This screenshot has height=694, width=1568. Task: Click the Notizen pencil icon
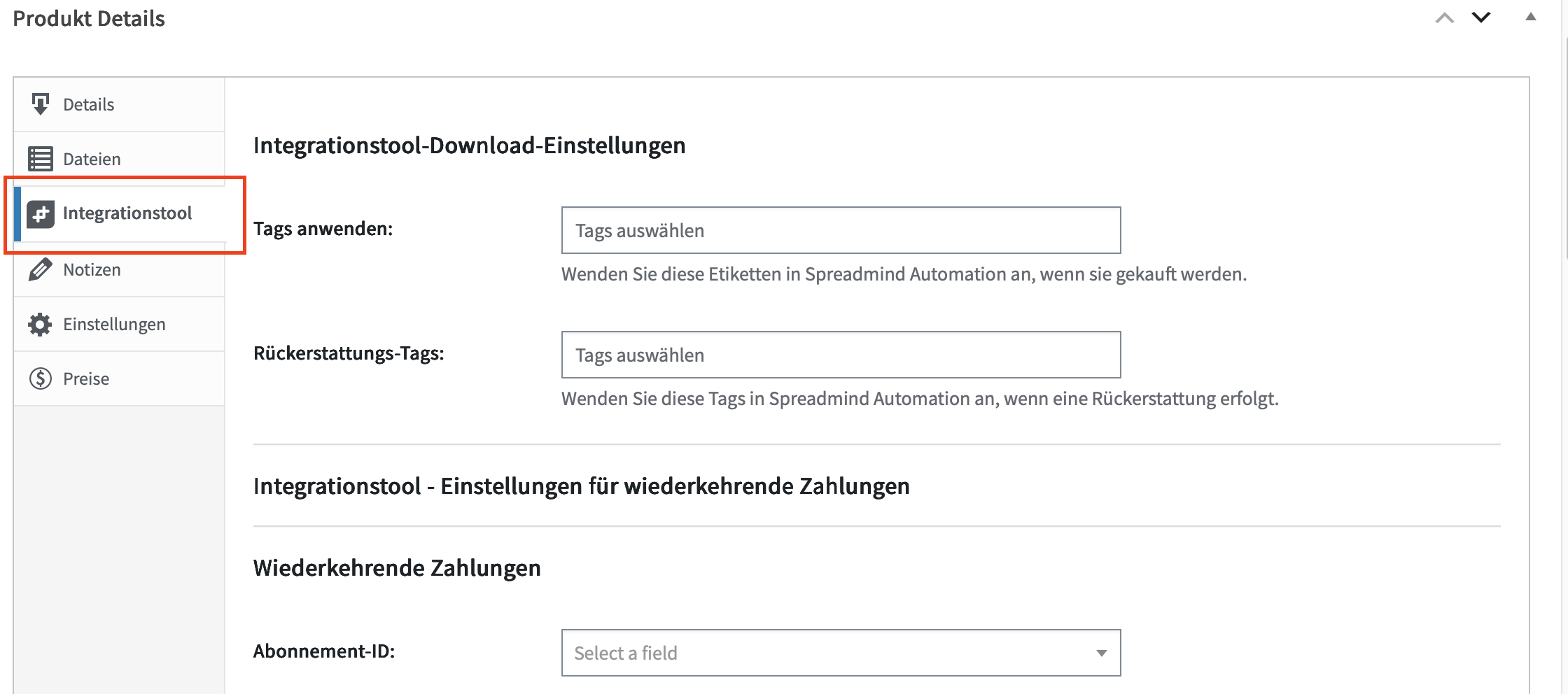[41, 269]
